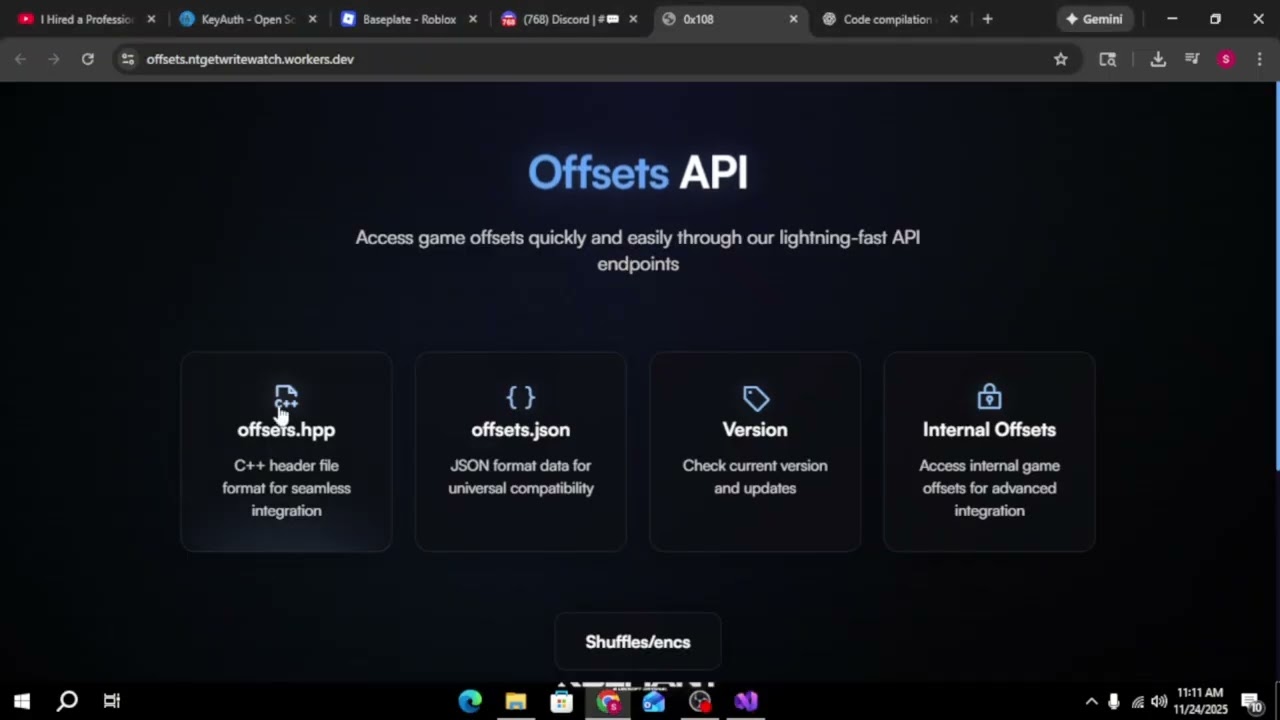Open the notification center icon
The width and height of the screenshot is (1280, 720).
[1251, 702]
